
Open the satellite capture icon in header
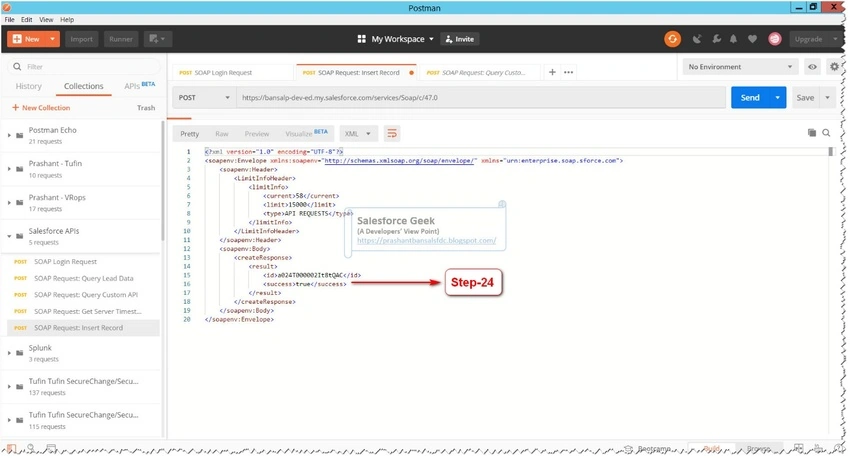697,39
